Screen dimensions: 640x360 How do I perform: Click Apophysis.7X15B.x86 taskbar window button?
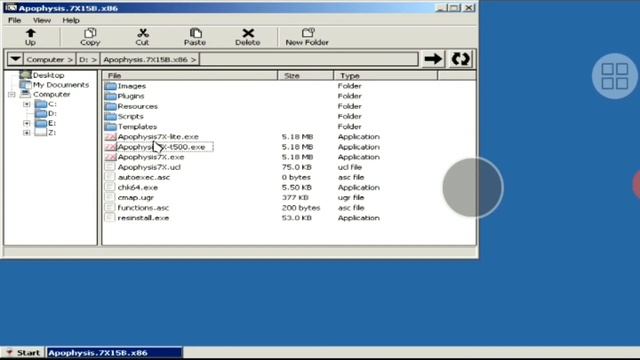(x=114, y=353)
